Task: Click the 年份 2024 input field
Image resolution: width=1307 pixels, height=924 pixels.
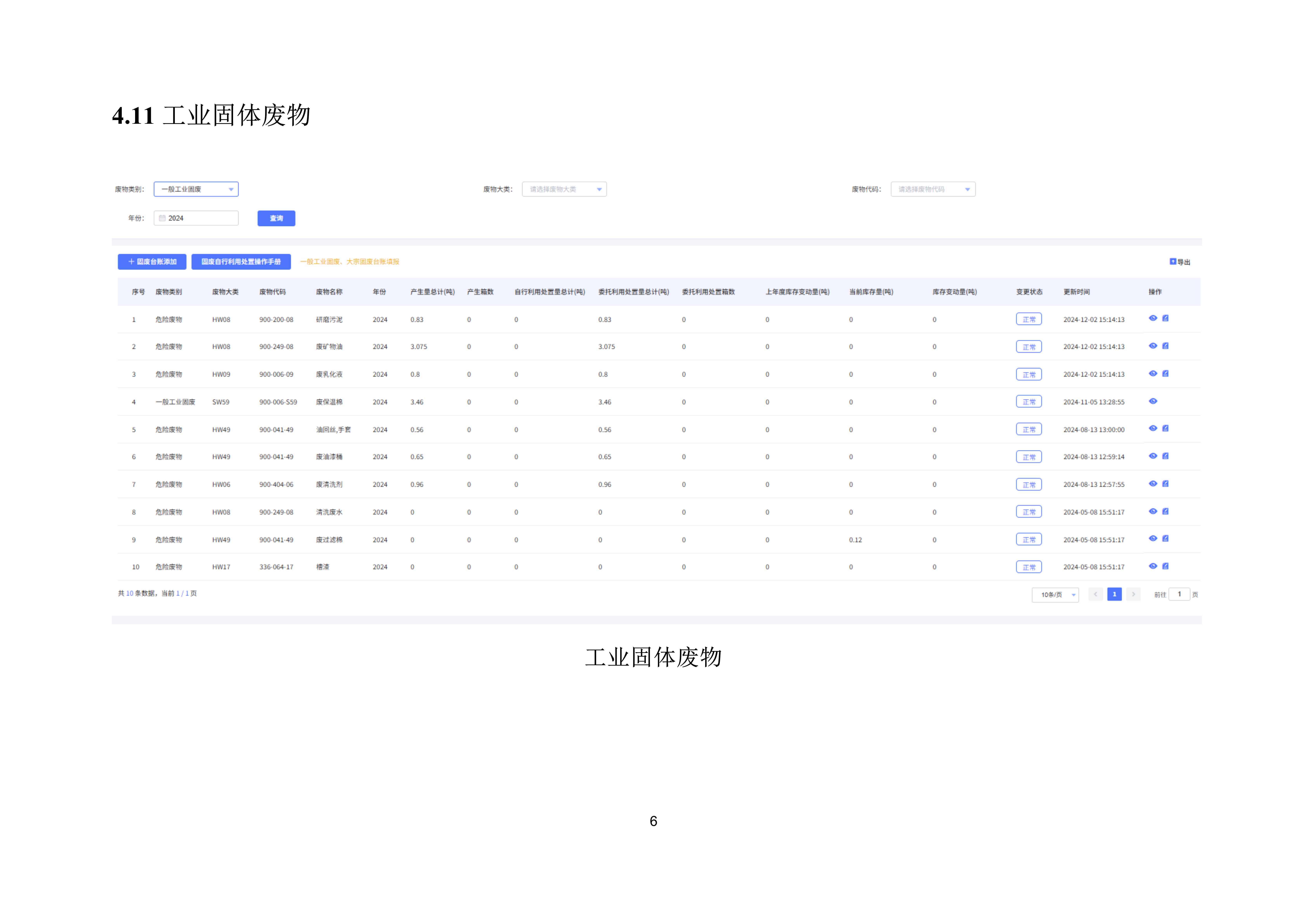Action: (x=196, y=218)
